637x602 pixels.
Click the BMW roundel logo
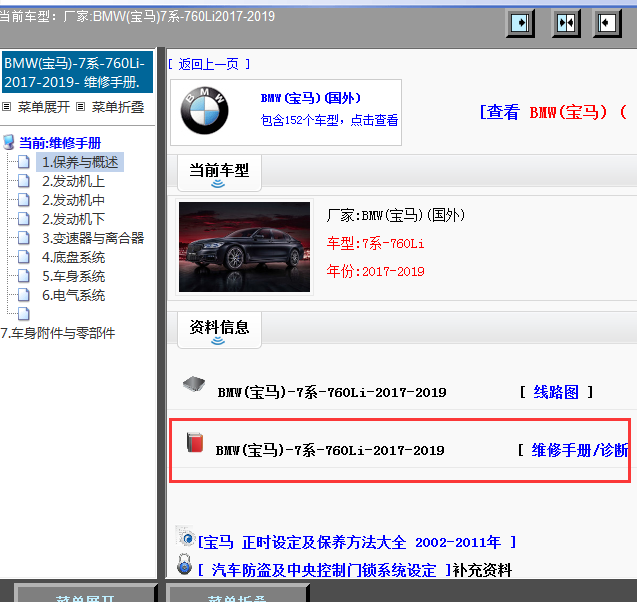point(204,110)
